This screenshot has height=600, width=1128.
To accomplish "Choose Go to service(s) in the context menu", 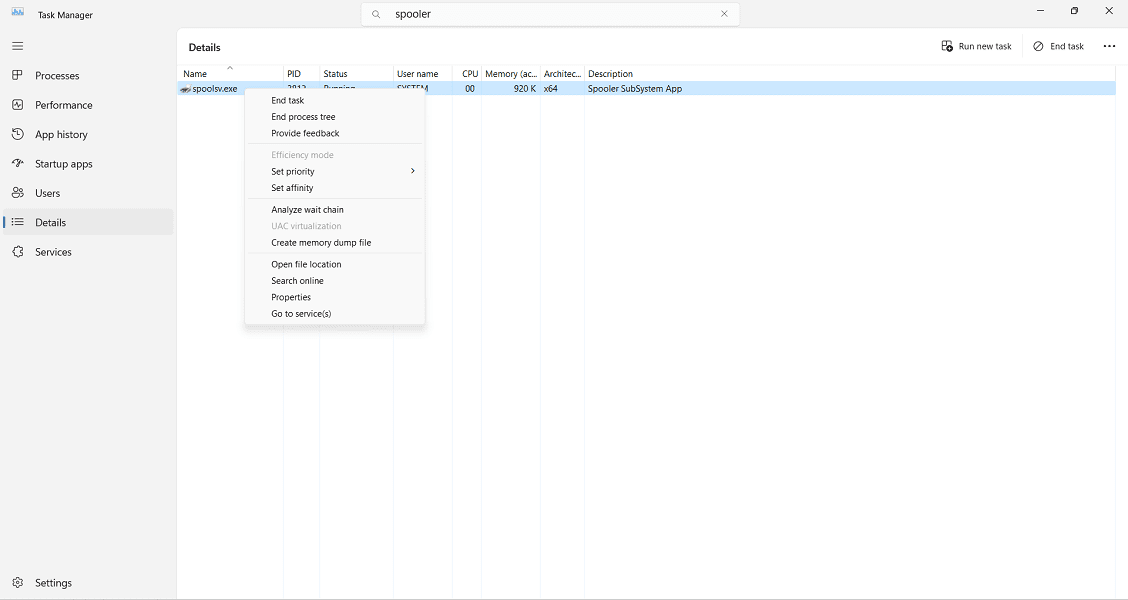I will pos(301,313).
